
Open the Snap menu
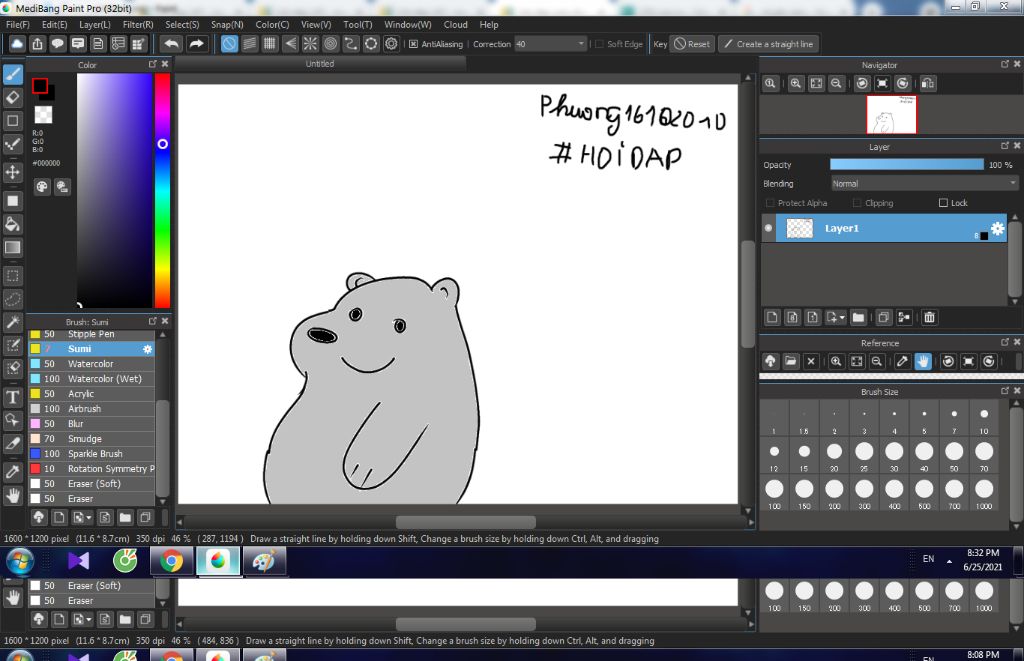[x=227, y=25]
